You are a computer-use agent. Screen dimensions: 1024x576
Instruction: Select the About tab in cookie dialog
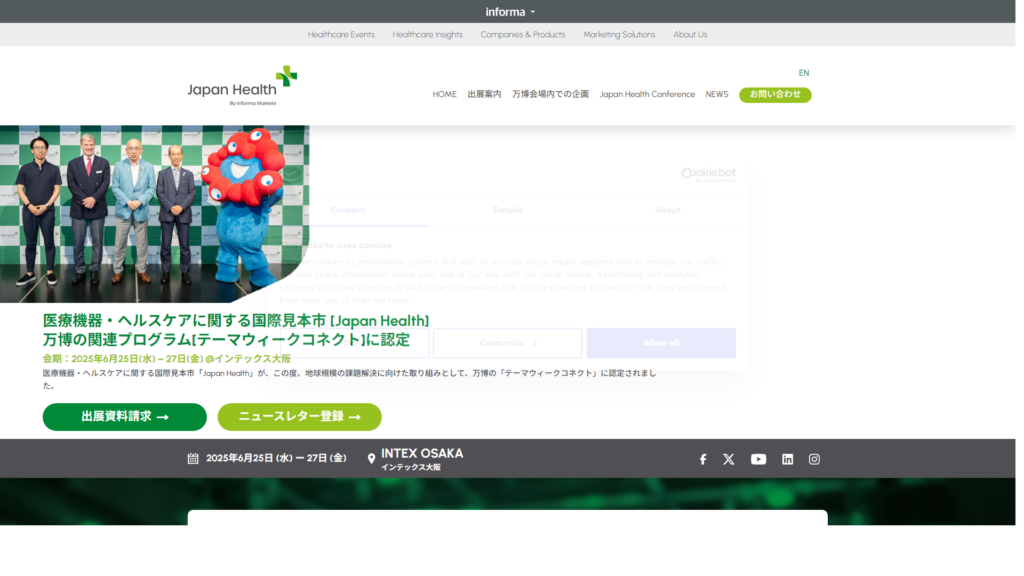667,210
